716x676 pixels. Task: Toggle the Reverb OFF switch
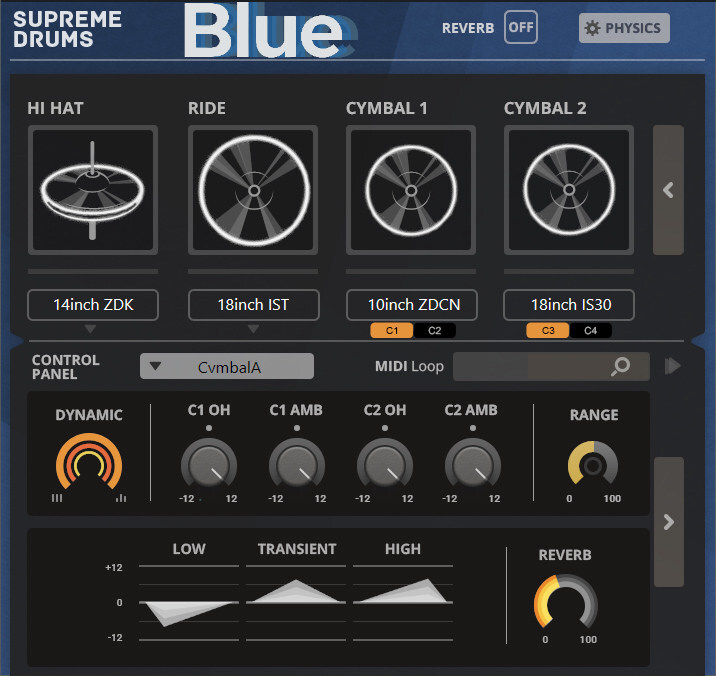click(520, 28)
